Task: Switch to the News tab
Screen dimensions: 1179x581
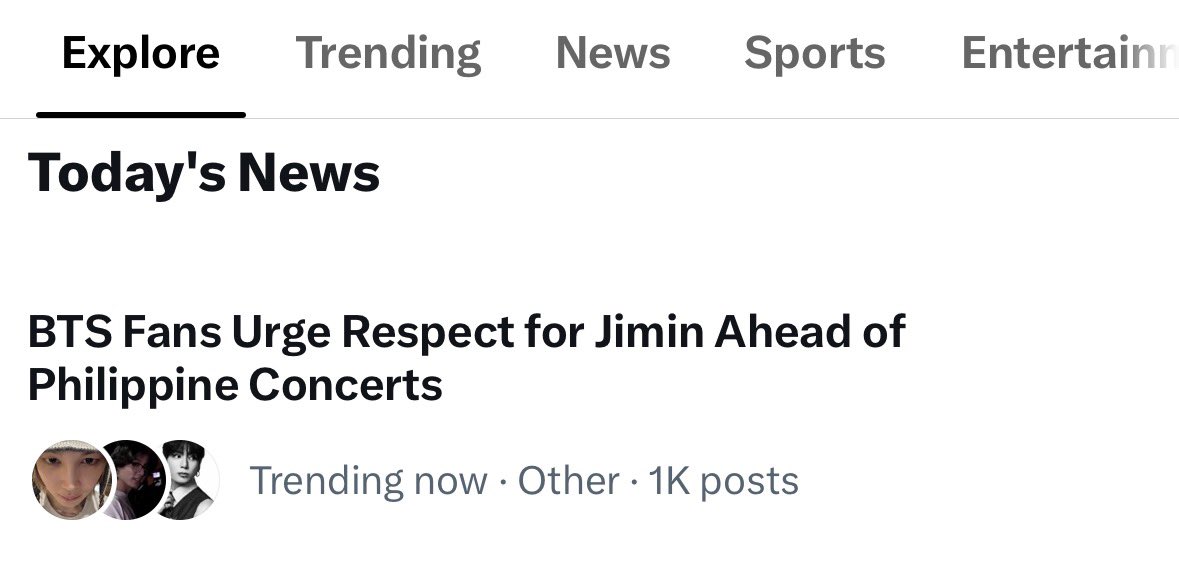Action: click(x=613, y=53)
